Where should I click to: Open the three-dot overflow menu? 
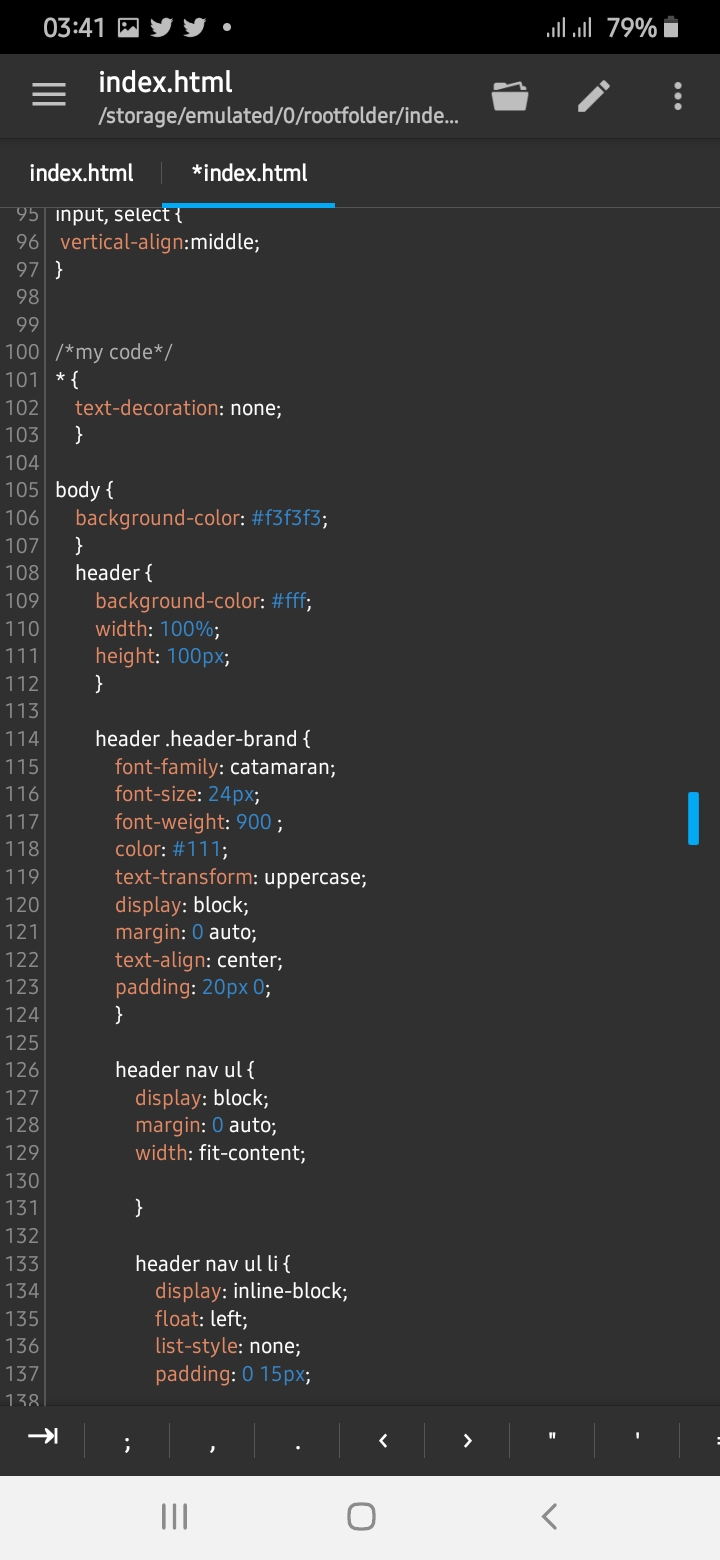678,96
